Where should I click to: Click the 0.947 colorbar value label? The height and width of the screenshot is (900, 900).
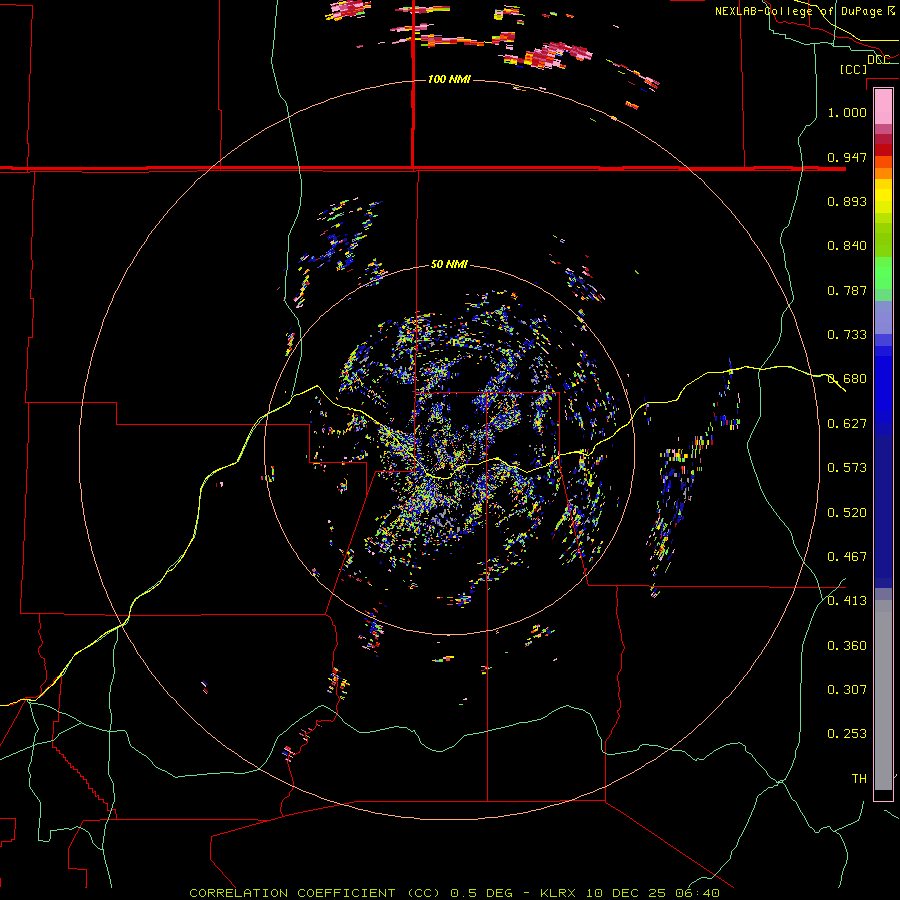click(x=847, y=157)
